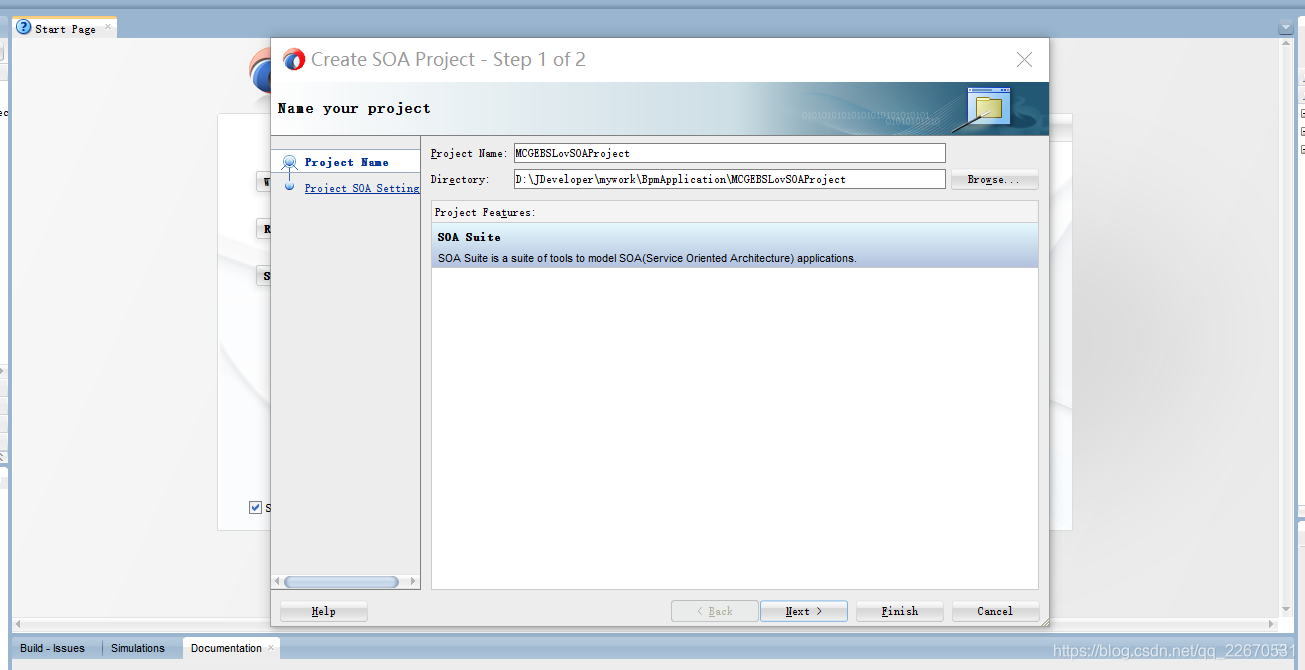Click the Directory path field
Screen dimensions: 1305x670
(728, 179)
